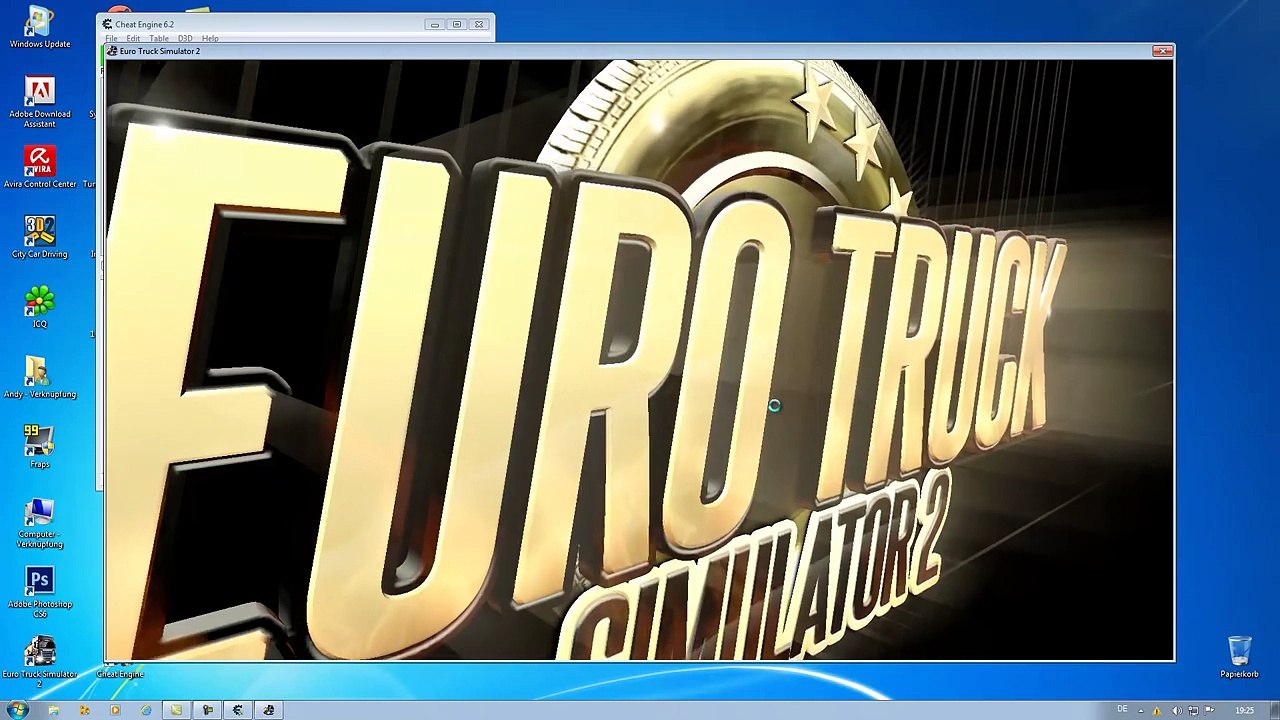This screenshot has height=720, width=1280.
Task: Select the Computer - Verknüpfung desktop shortcut
Action: click(40, 523)
